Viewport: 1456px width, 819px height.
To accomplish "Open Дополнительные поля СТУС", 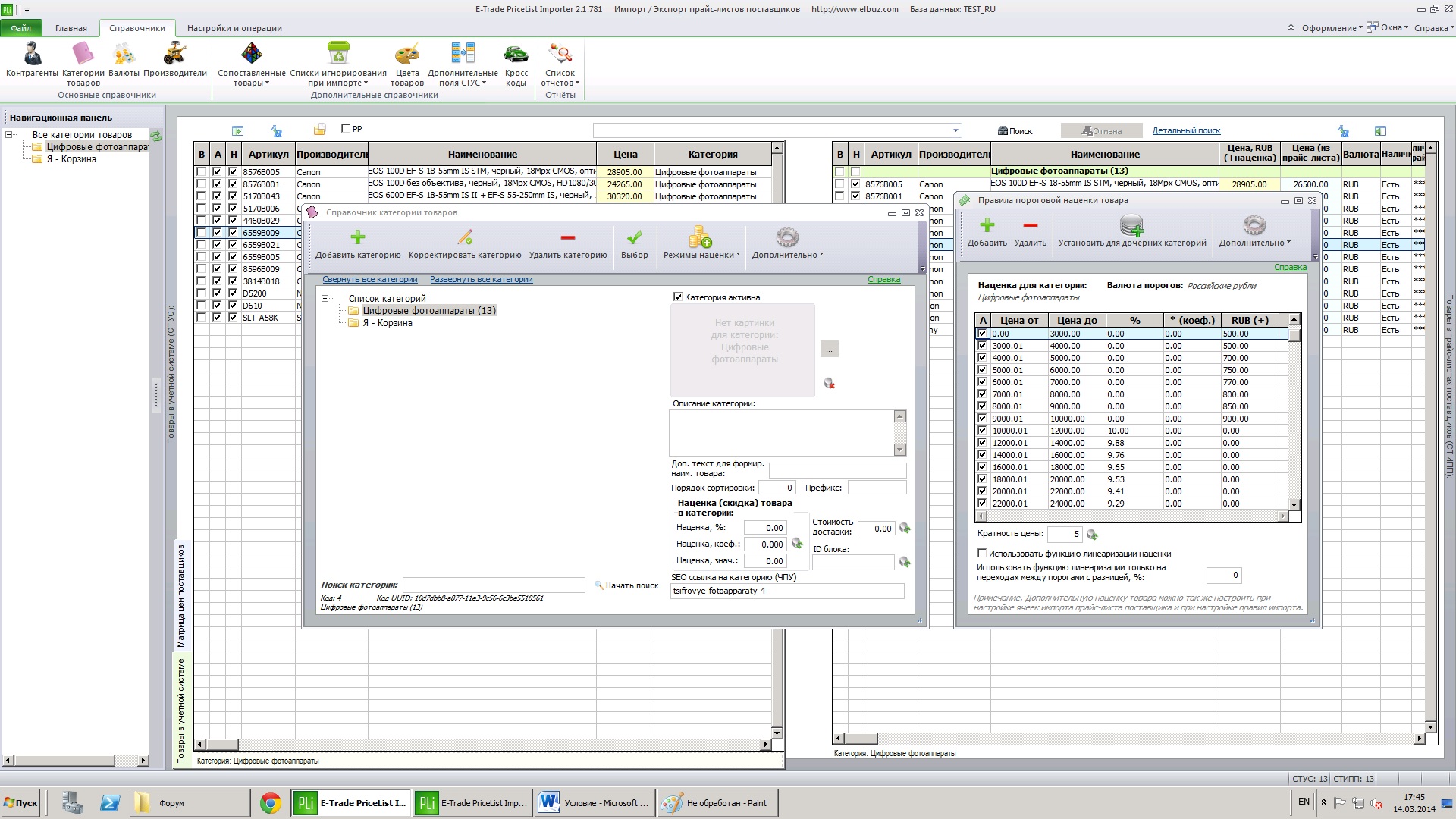I will [x=463, y=64].
